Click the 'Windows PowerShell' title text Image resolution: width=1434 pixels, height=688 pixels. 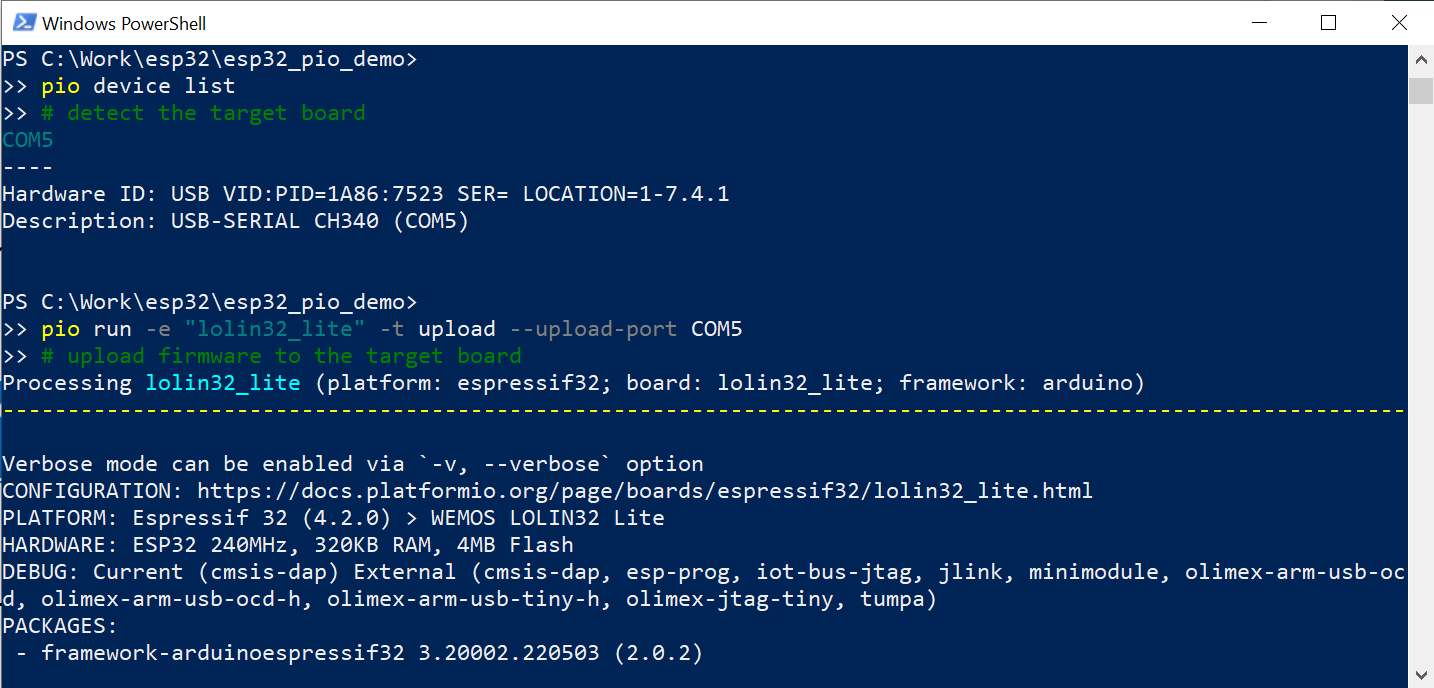125,22
